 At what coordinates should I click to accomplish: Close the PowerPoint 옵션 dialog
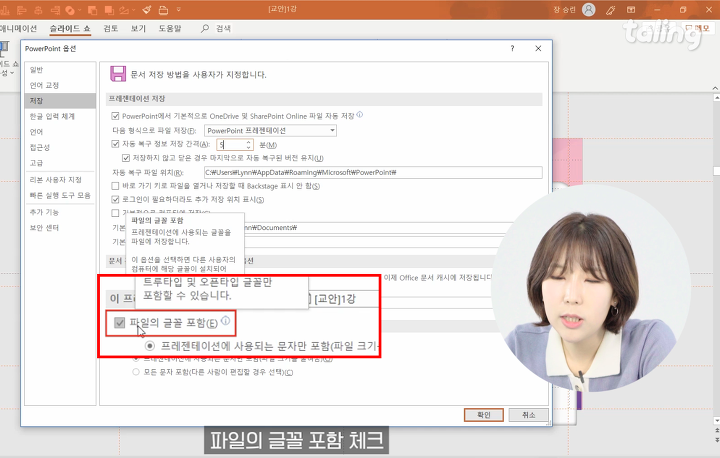[x=538, y=48]
